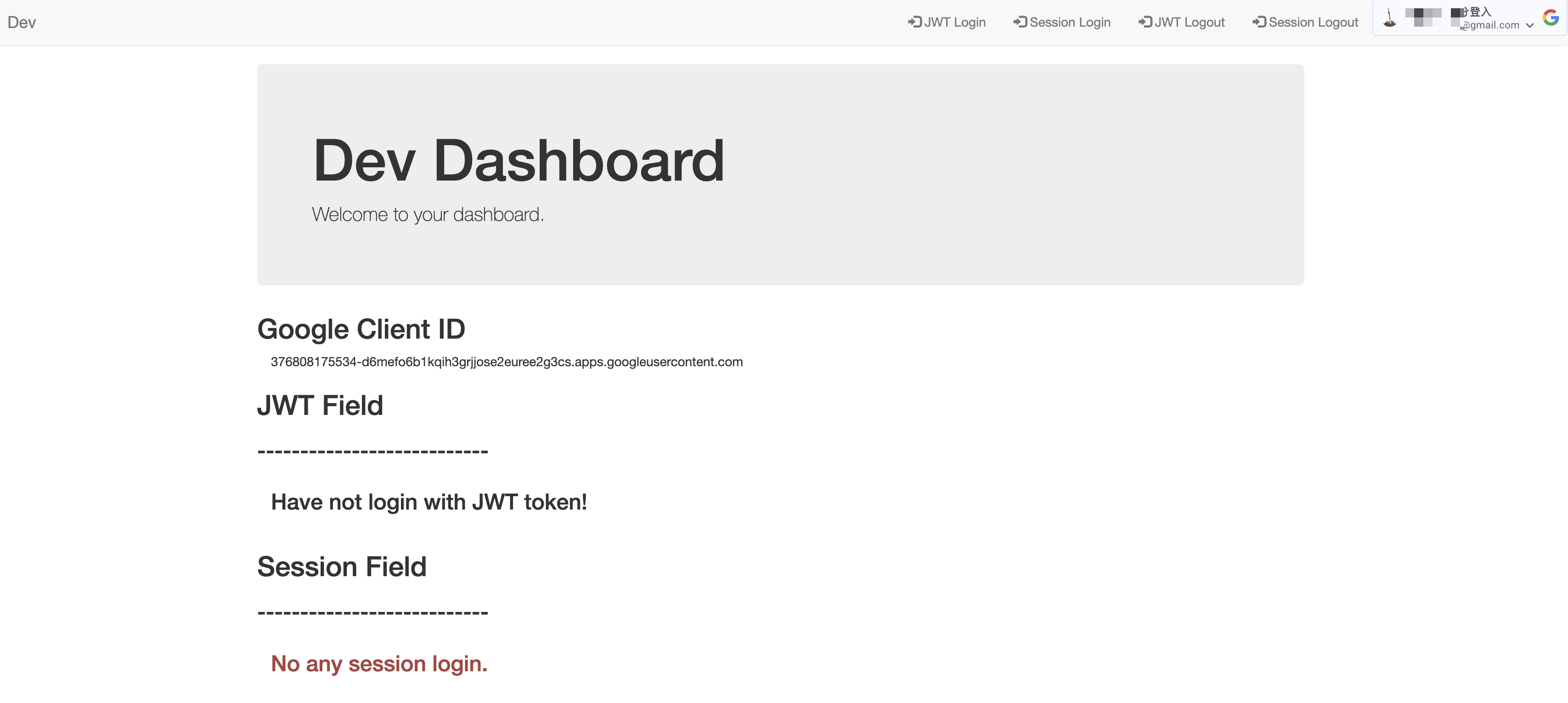Click the Dev Dashboard heading

519,160
